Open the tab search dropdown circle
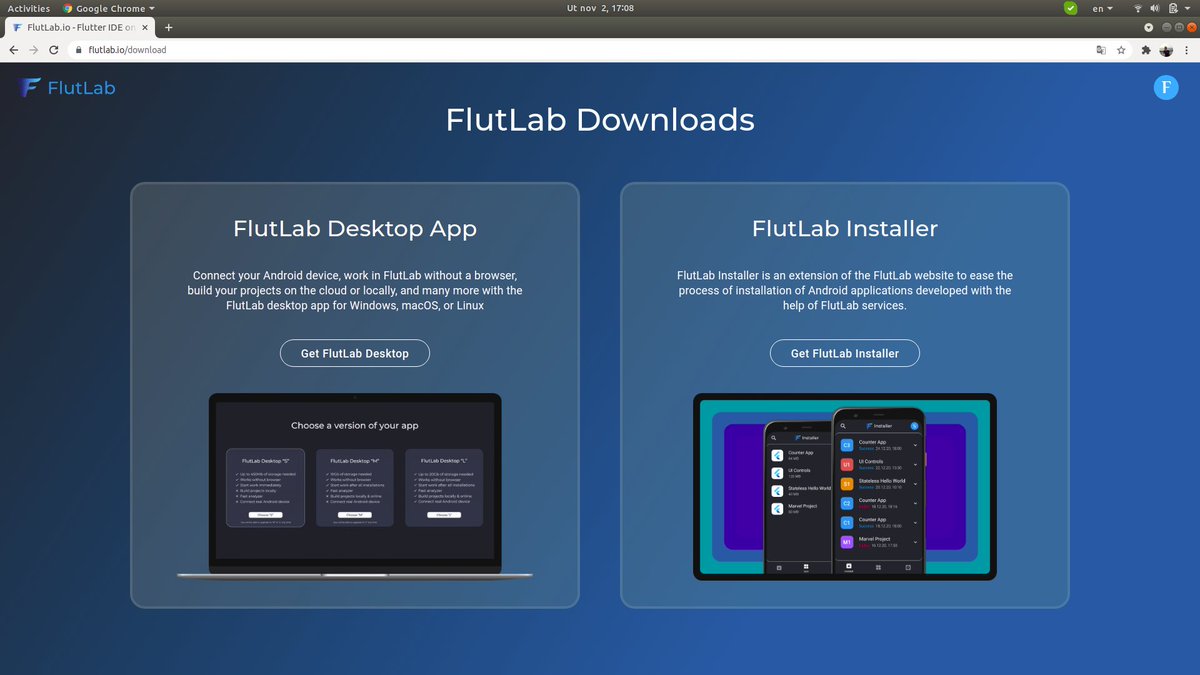Viewport: 1200px width, 675px height. (x=1149, y=27)
